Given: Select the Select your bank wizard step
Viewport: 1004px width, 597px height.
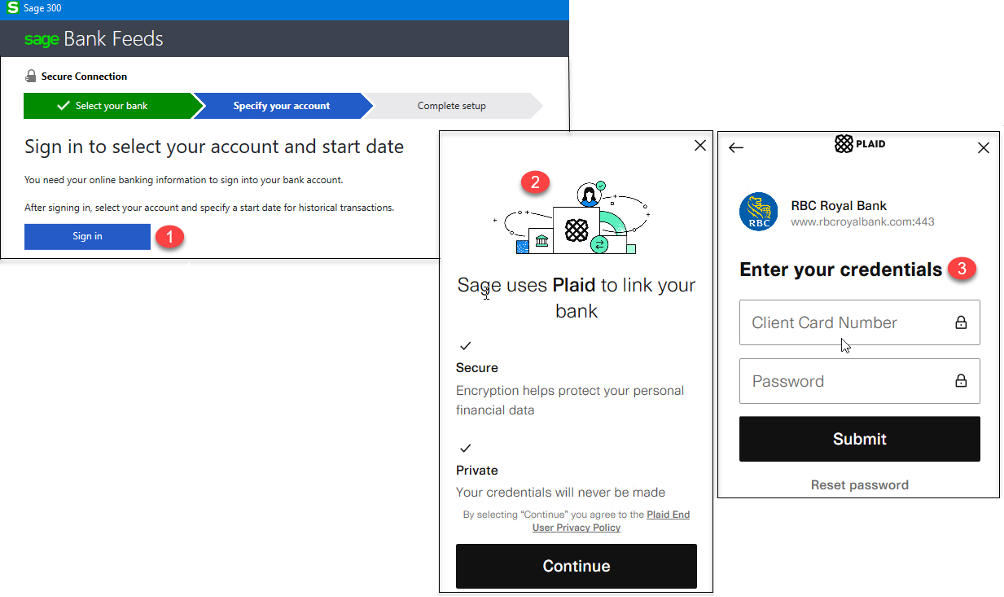Looking at the screenshot, I should [x=110, y=104].
